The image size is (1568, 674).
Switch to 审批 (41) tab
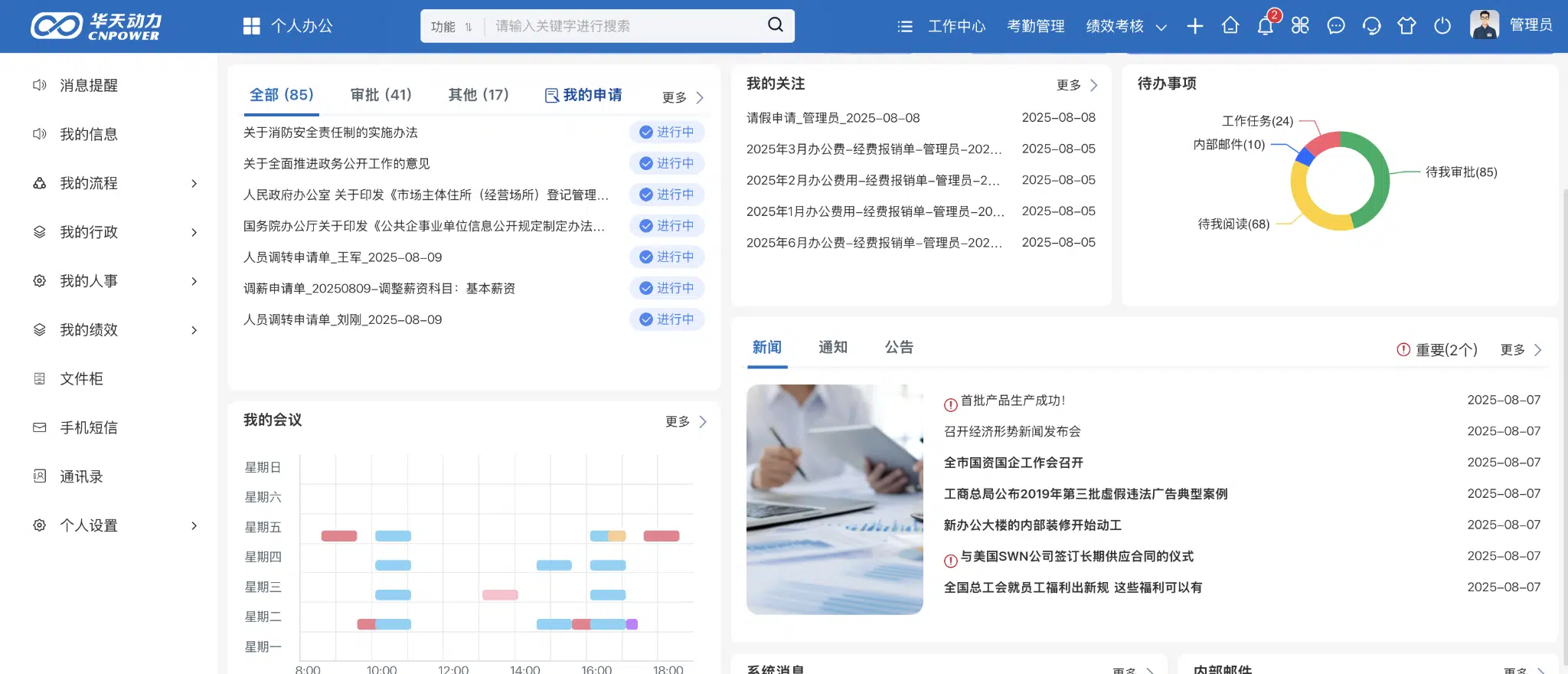click(x=381, y=95)
